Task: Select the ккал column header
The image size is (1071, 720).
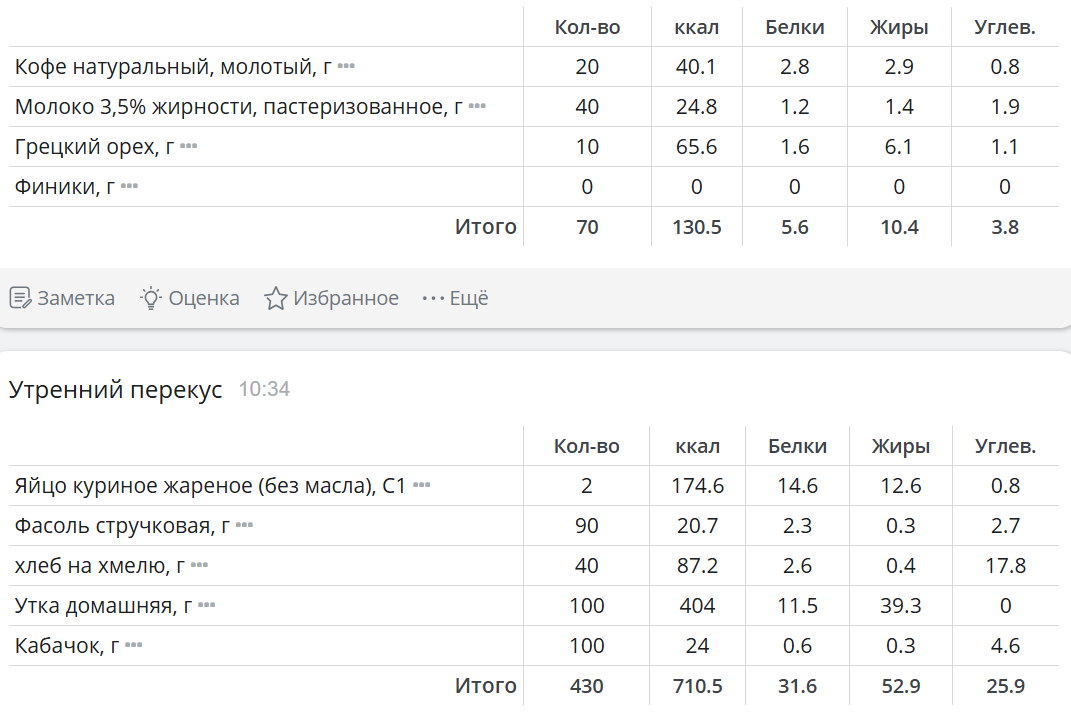Action: [x=696, y=27]
